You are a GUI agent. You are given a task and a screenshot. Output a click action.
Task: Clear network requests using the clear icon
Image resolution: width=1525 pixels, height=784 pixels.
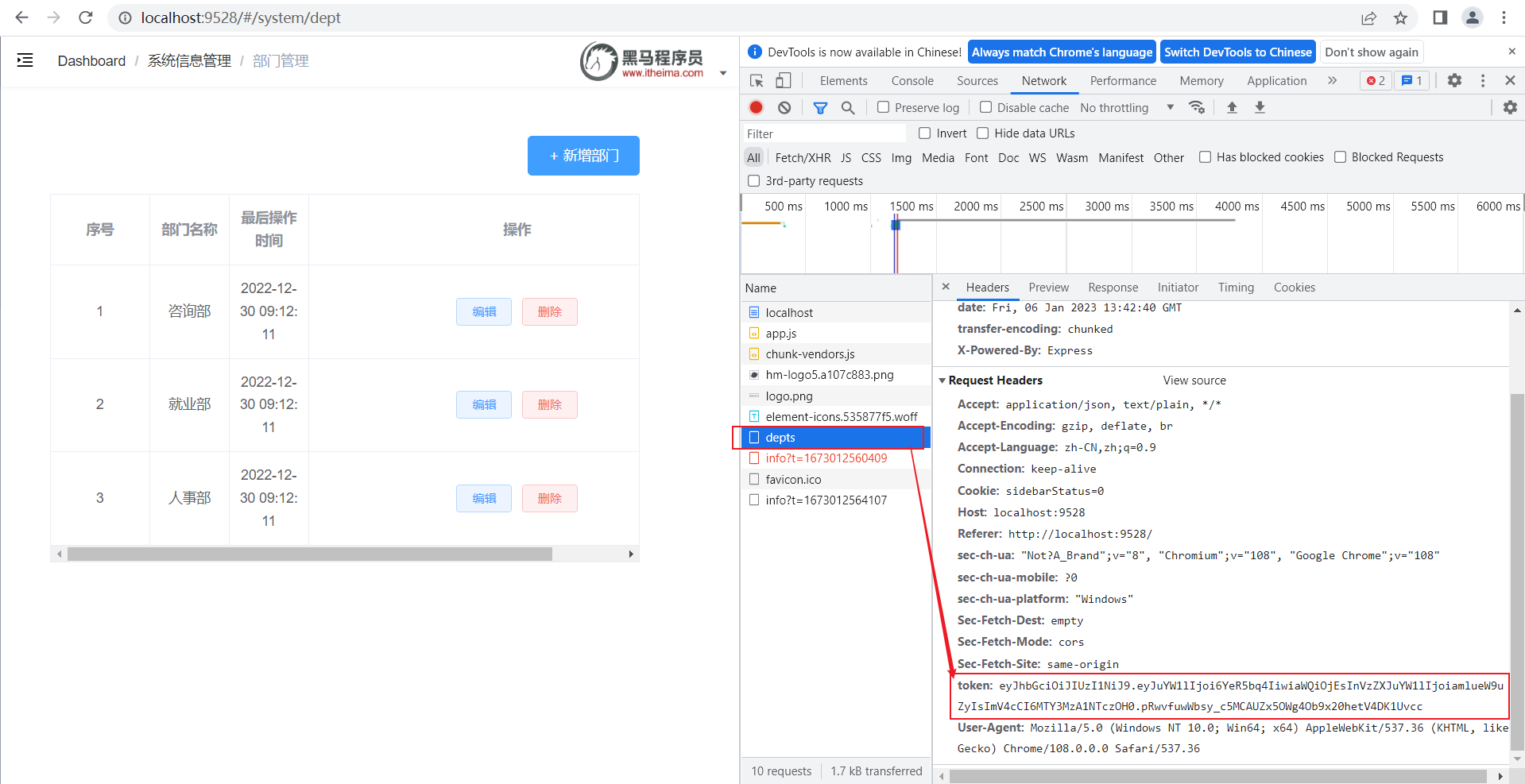(784, 107)
